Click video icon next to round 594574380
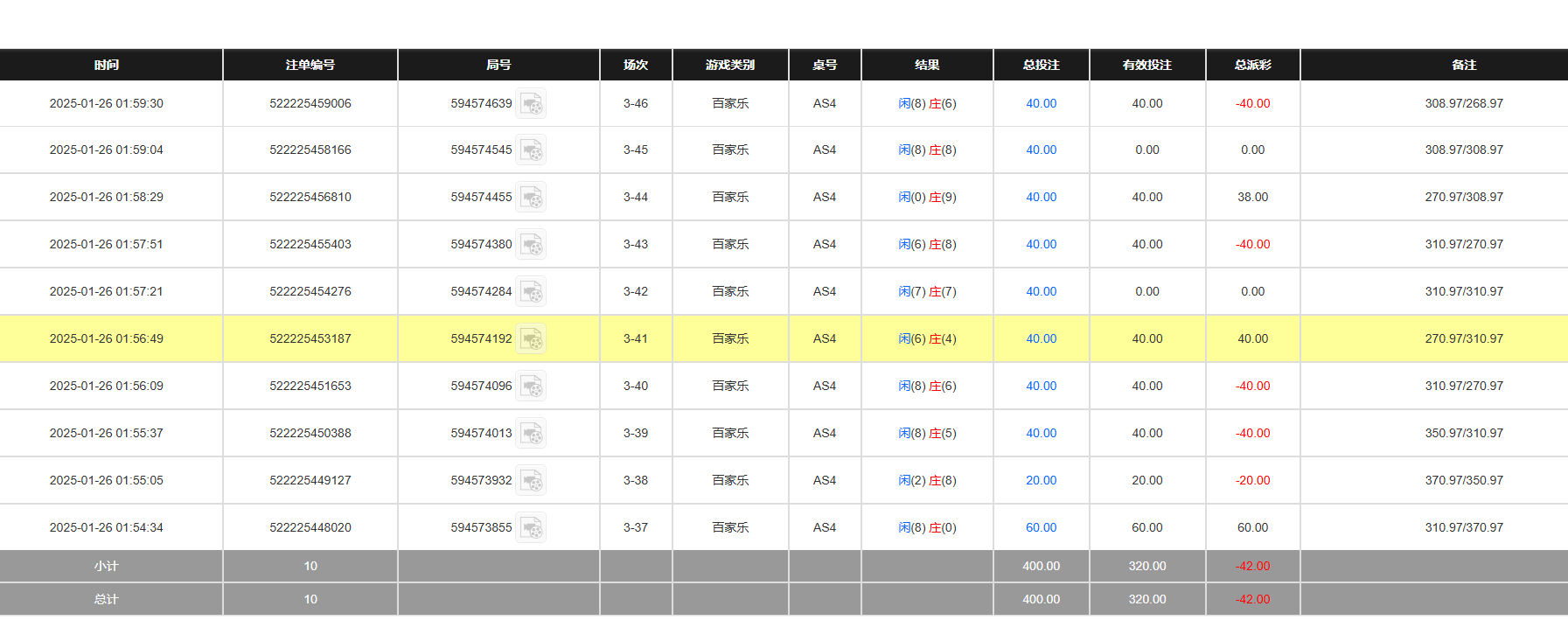Screen dimensions: 1568x627 coord(531,245)
